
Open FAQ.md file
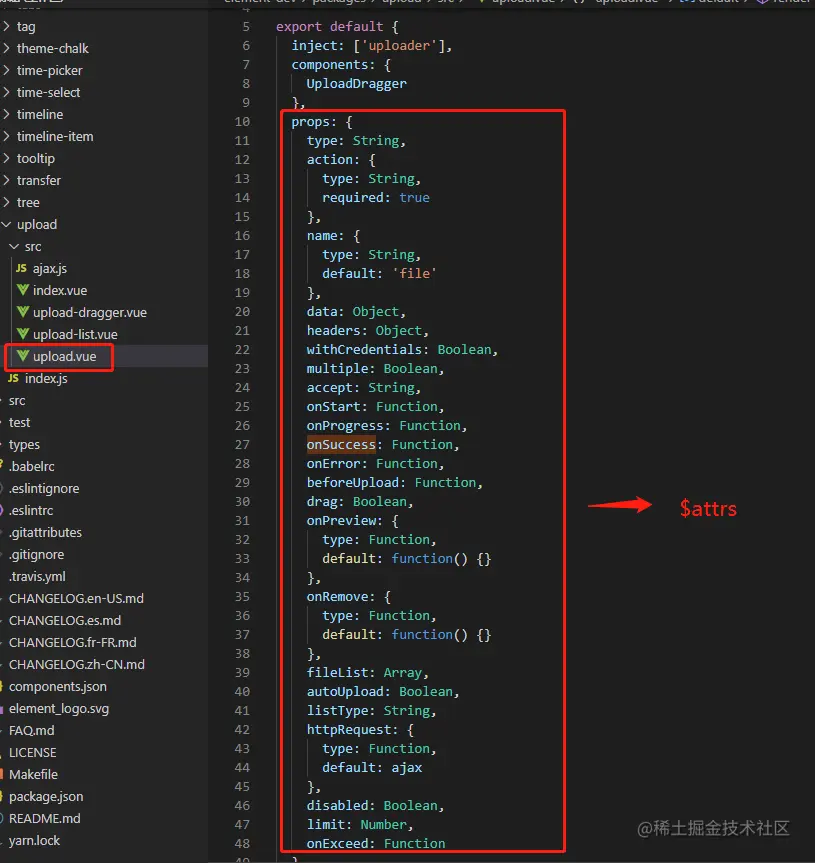click(x=31, y=731)
